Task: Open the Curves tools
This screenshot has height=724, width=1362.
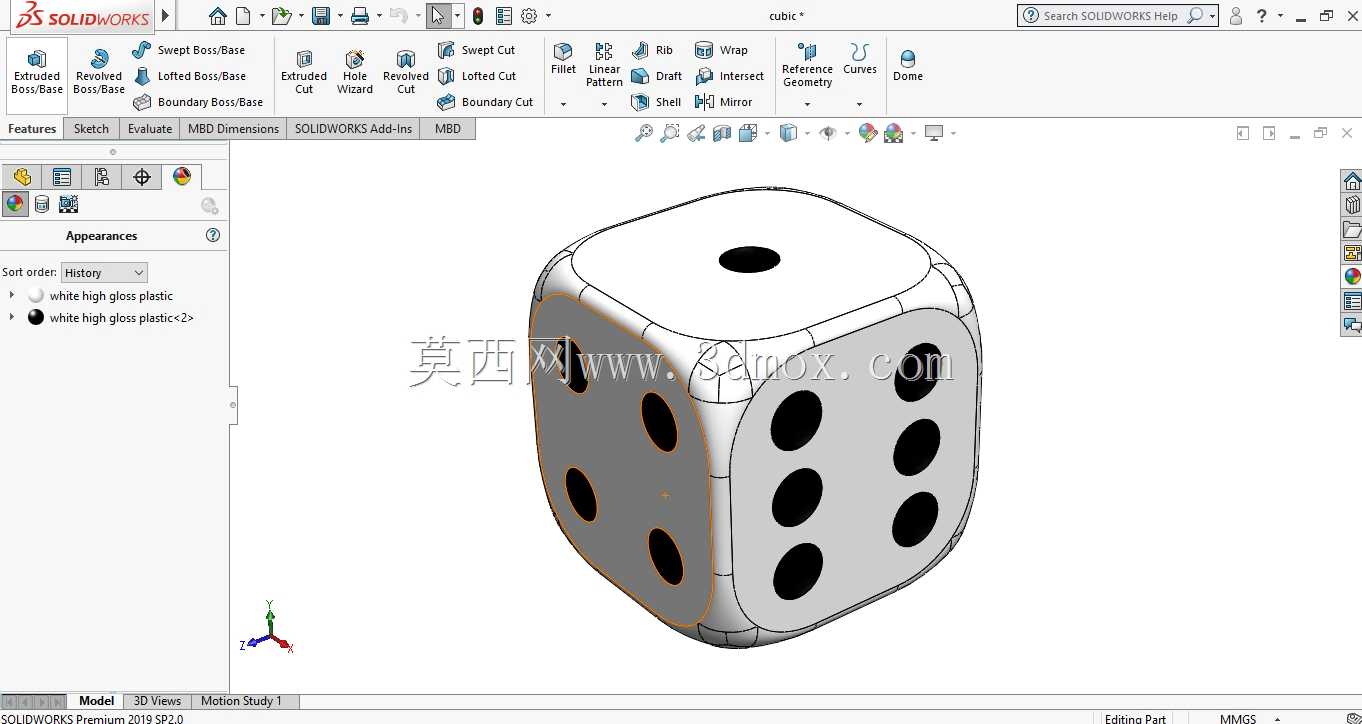Action: point(860,59)
